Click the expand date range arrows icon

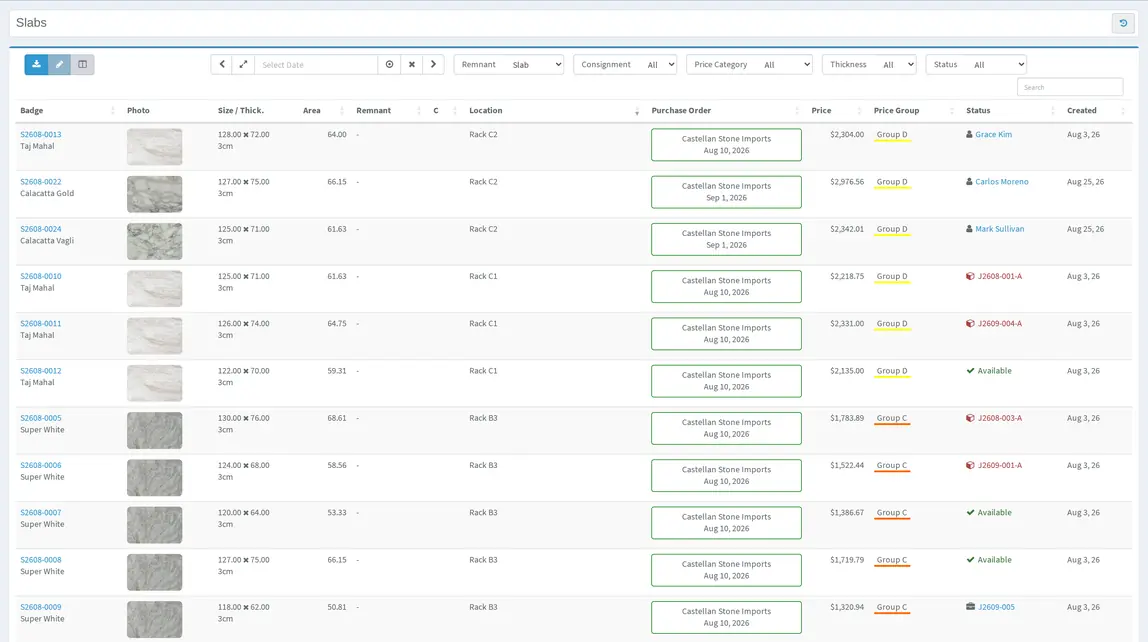pos(243,64)
